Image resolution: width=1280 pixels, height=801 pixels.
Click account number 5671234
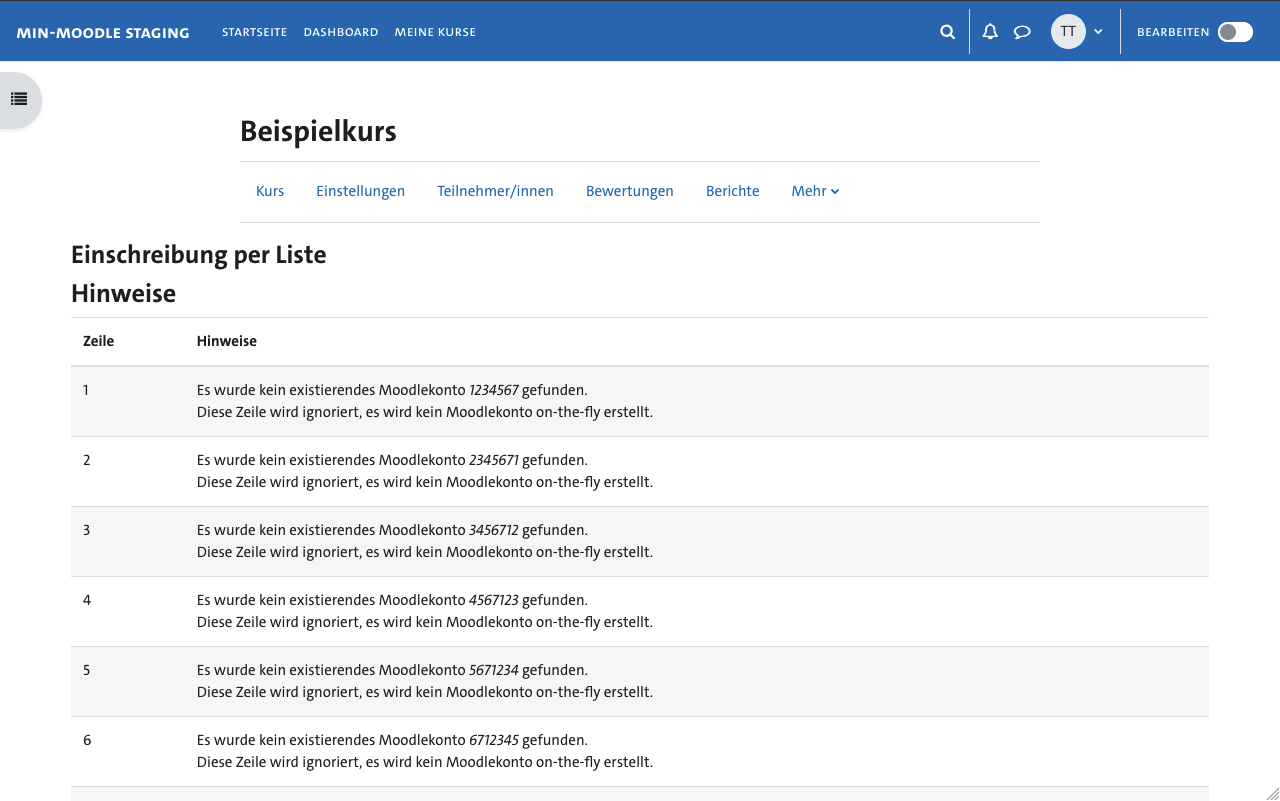pyautogui.click(x=494, y=670)
